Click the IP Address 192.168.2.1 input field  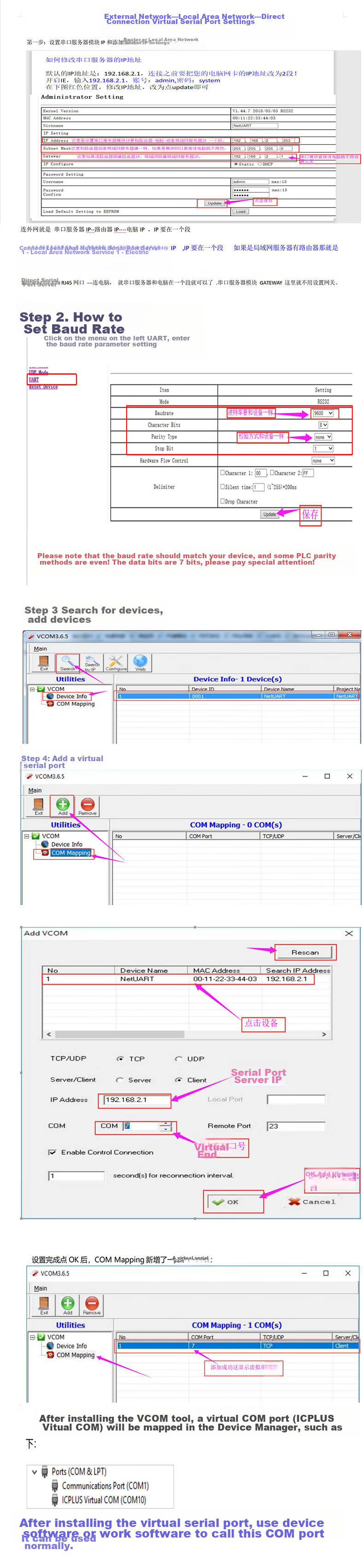pyautogui.click(x=137, y=1099)
